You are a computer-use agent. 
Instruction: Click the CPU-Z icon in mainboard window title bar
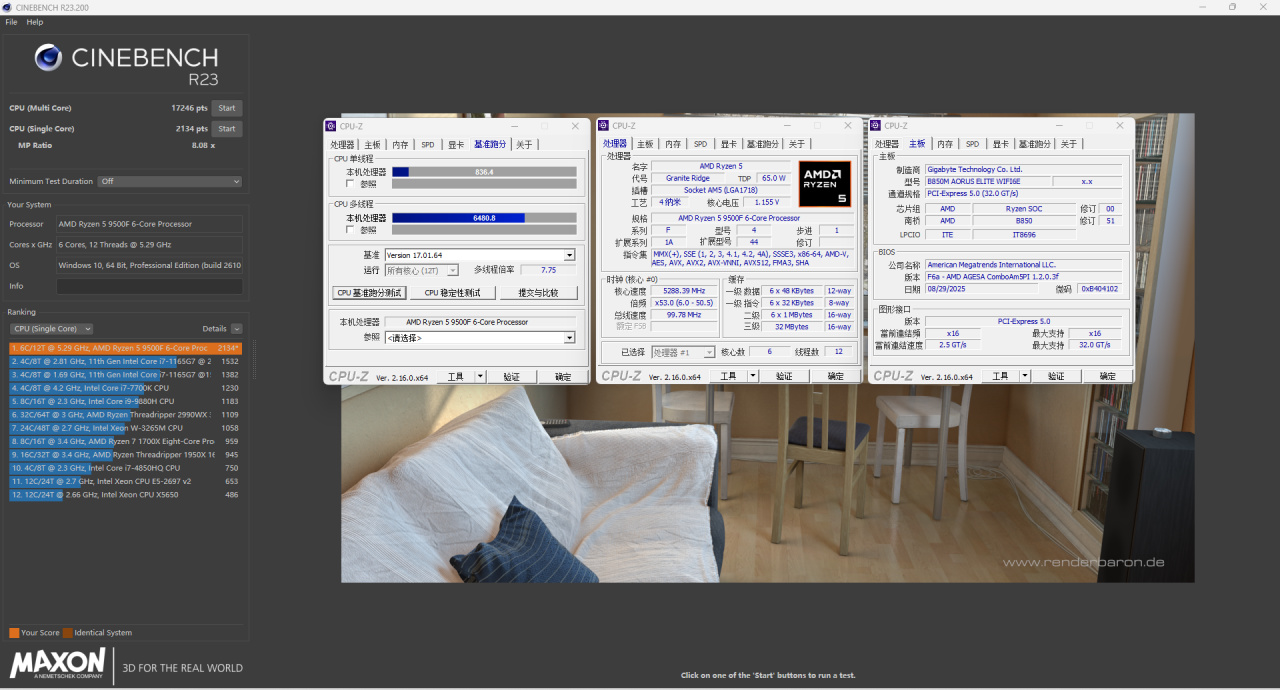(876, 126)
